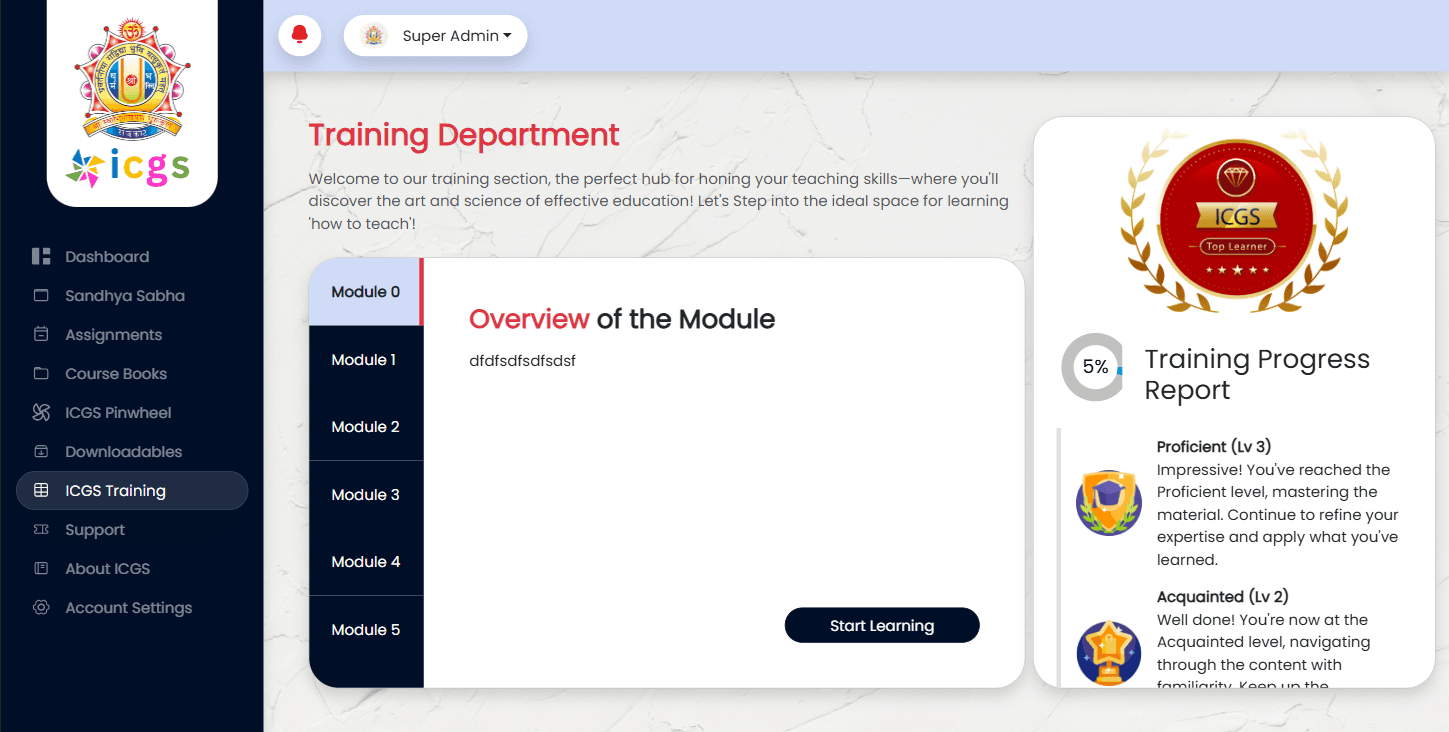The height and width of the screenshot is (732, 1449).
Task: Click the Dashboard sidebar icon
Action: click(41, 257)
